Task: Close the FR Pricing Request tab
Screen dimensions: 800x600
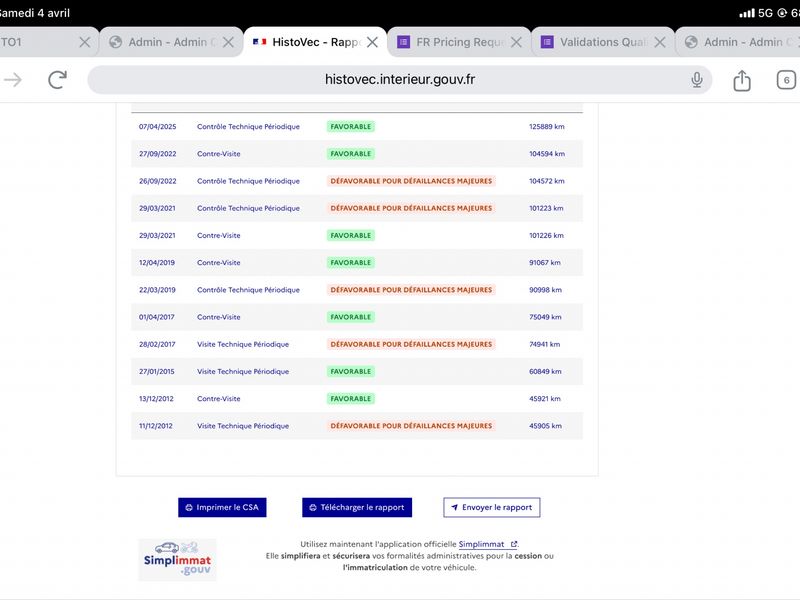Action: [516, 42]
